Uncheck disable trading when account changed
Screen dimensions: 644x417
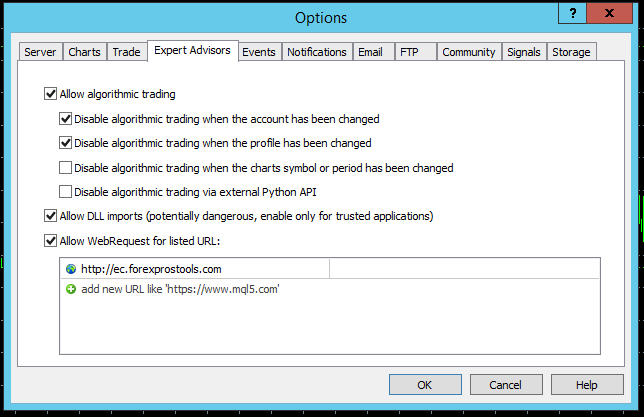[x=66, y=119]
